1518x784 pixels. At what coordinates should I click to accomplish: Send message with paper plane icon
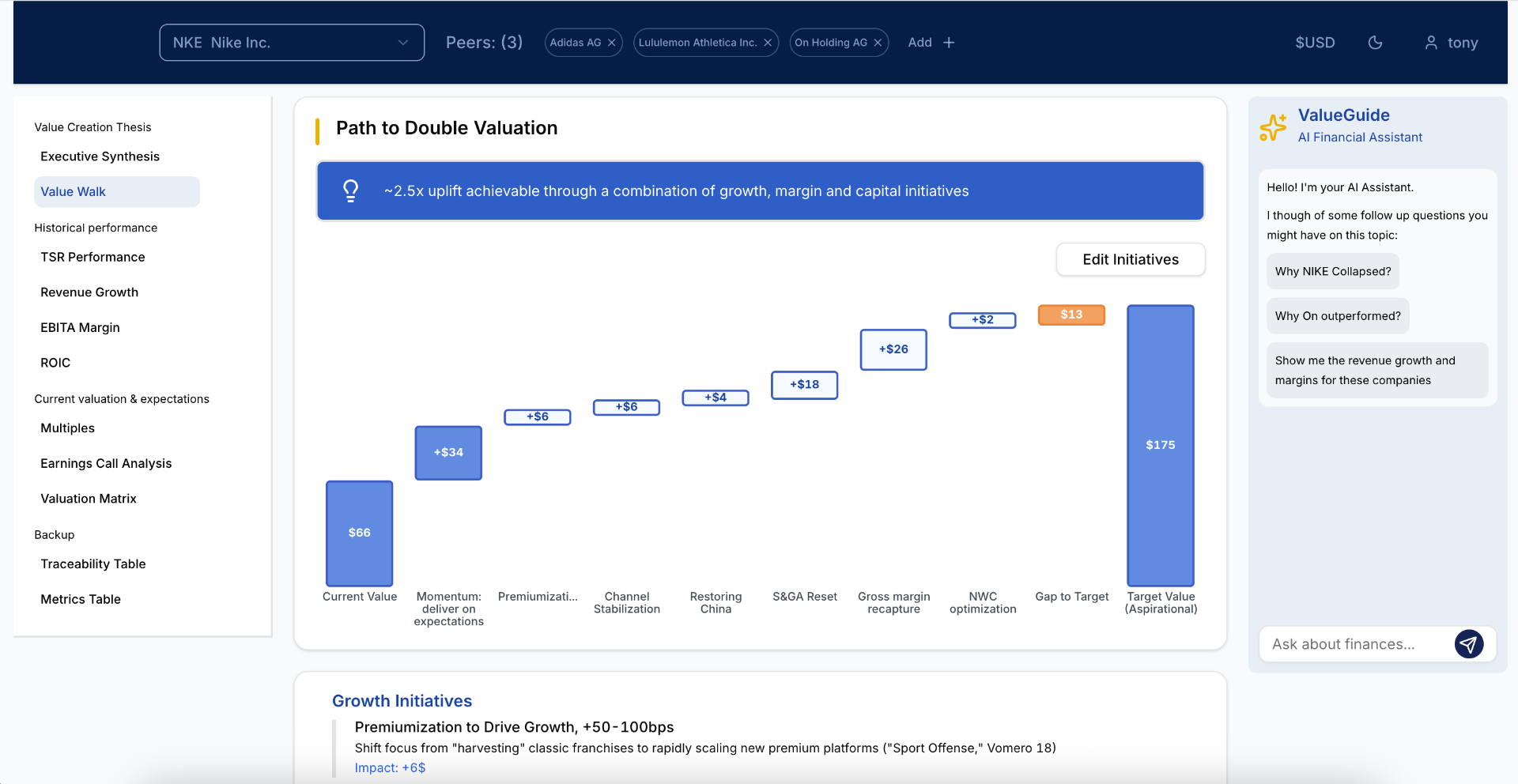click(1468, 644)
